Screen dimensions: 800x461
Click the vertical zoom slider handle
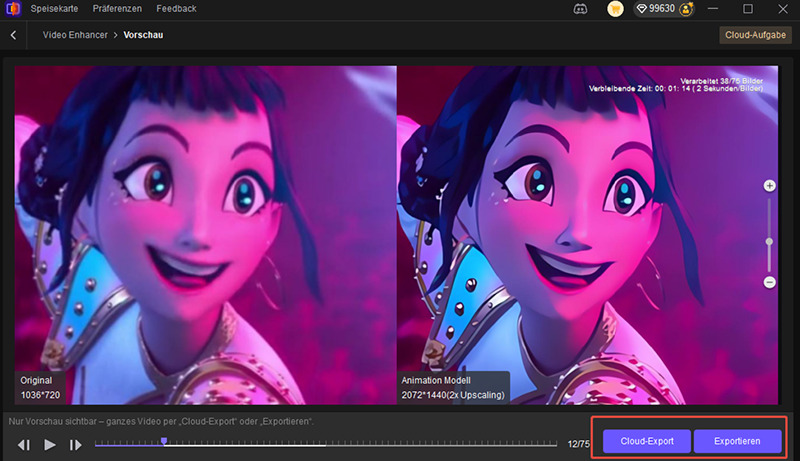(x=769, y=242)
